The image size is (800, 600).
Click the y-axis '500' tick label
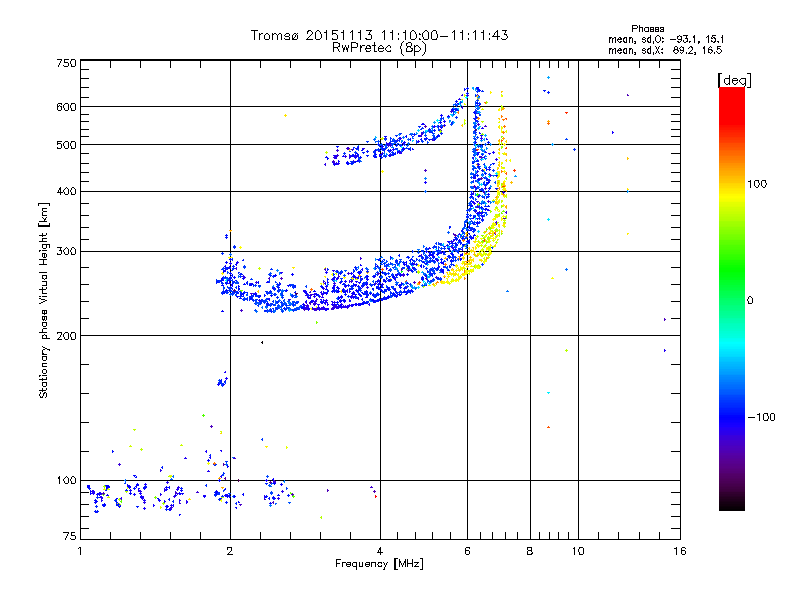(66, 145)
